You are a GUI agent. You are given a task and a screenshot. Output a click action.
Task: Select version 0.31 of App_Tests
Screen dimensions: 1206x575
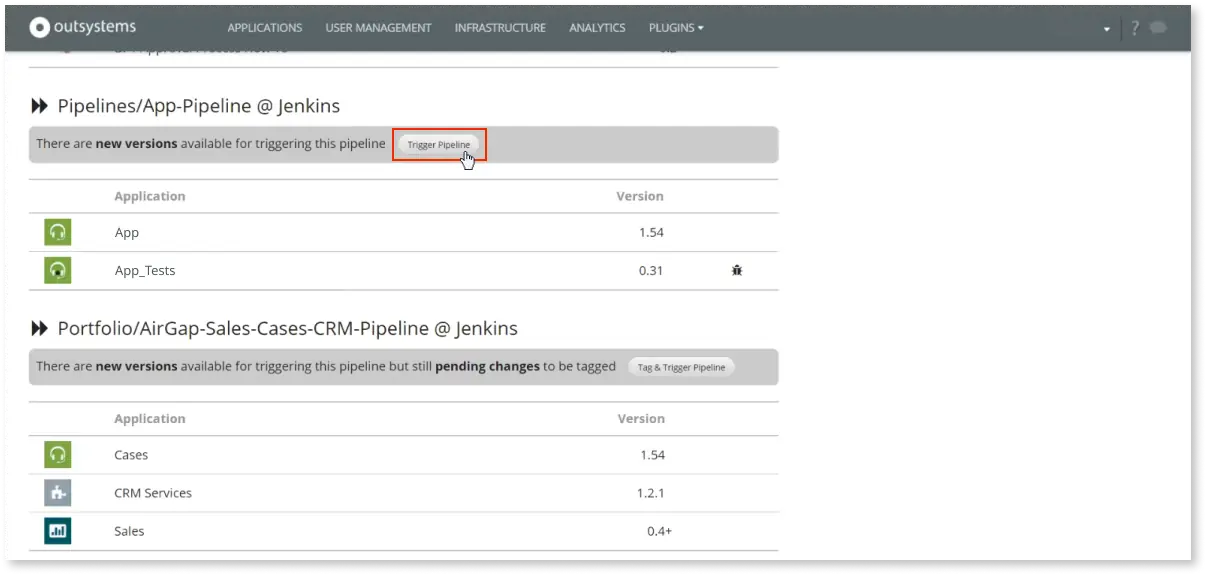click(651, 270)
